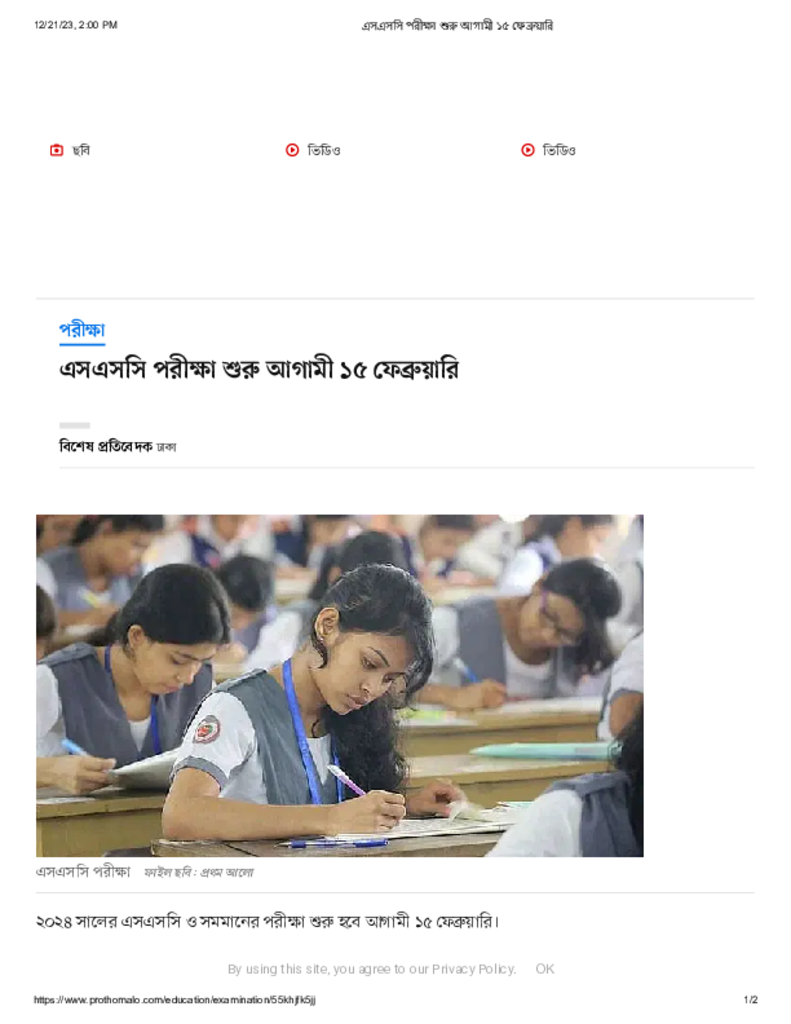
Task: Click the 12/21/23 timestamp in the header
Action: pos(76,25)
